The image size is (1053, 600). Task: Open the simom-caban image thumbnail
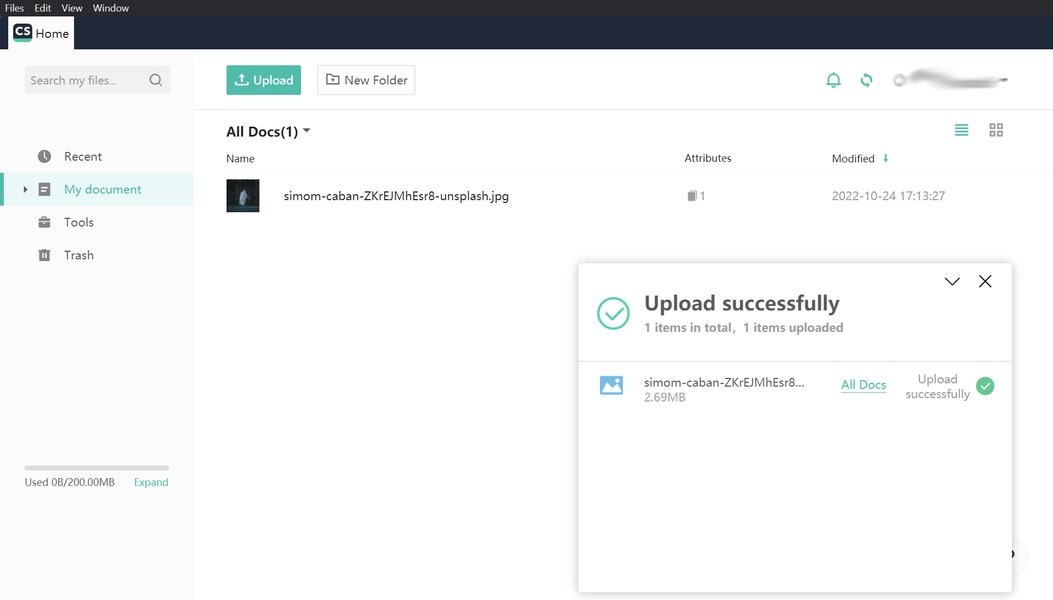[x=243, y=196]
